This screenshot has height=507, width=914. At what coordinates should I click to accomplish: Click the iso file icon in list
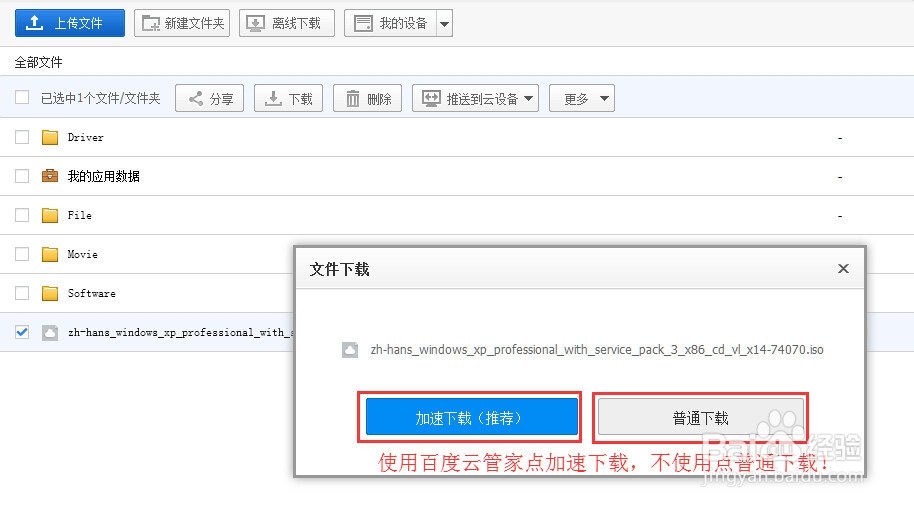[x=50, y=333]
